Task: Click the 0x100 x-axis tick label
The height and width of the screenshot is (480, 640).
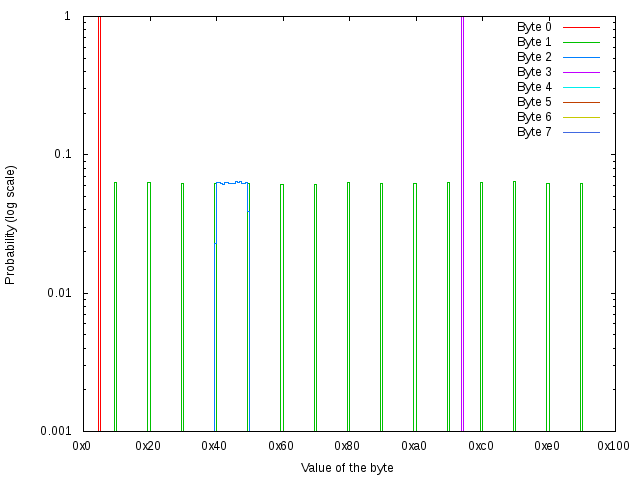Action: click(613, 445)
